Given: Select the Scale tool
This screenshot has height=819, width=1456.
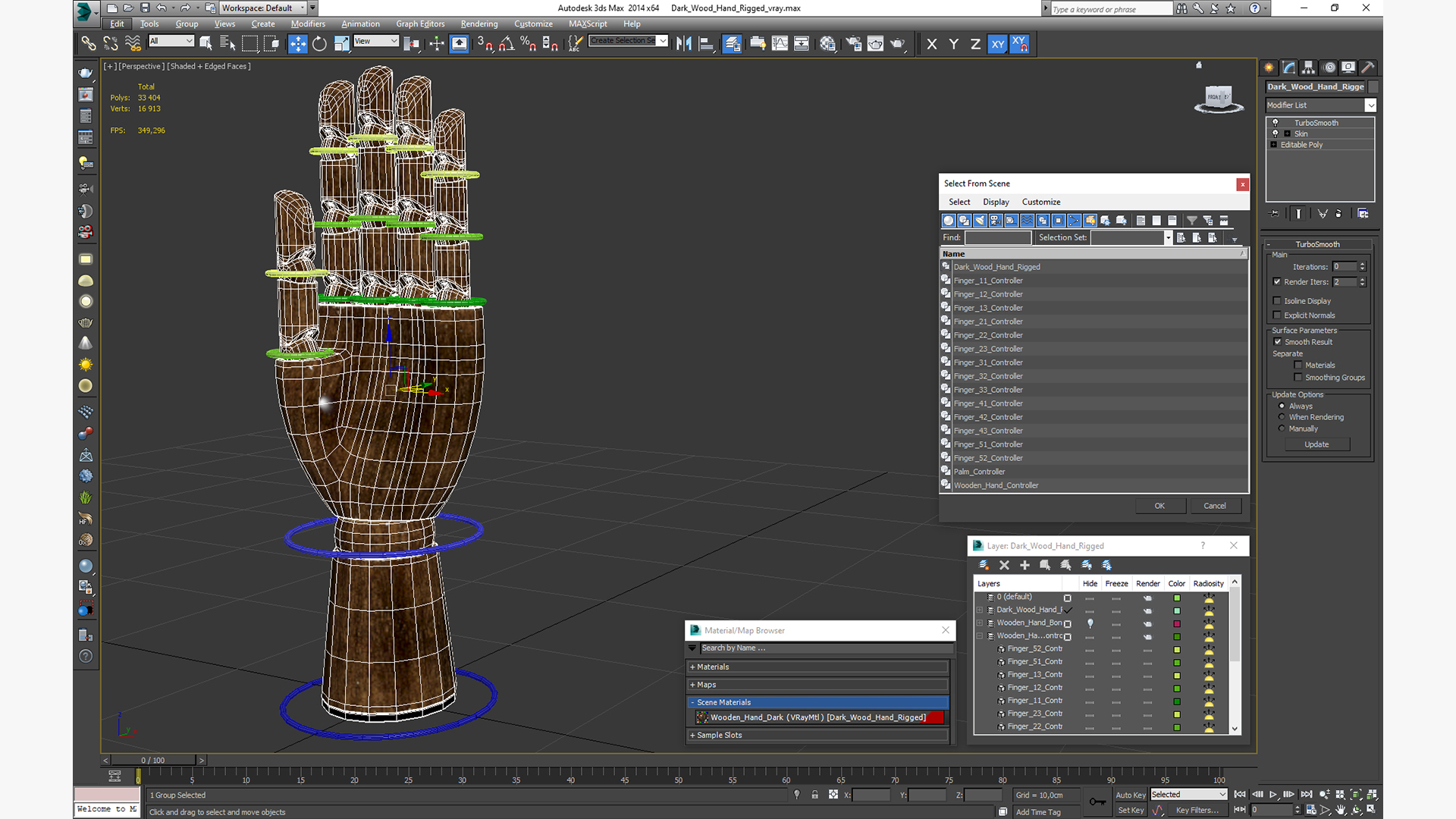Looking at the screenshot, I should 341,43.
